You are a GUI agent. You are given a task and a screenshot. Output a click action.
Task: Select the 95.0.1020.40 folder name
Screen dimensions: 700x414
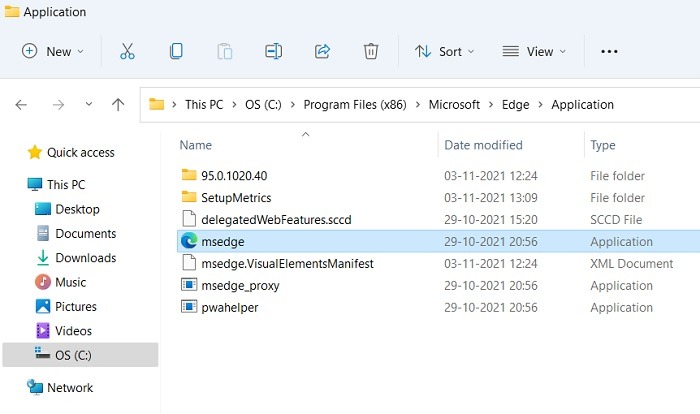(x=234, y=176)
